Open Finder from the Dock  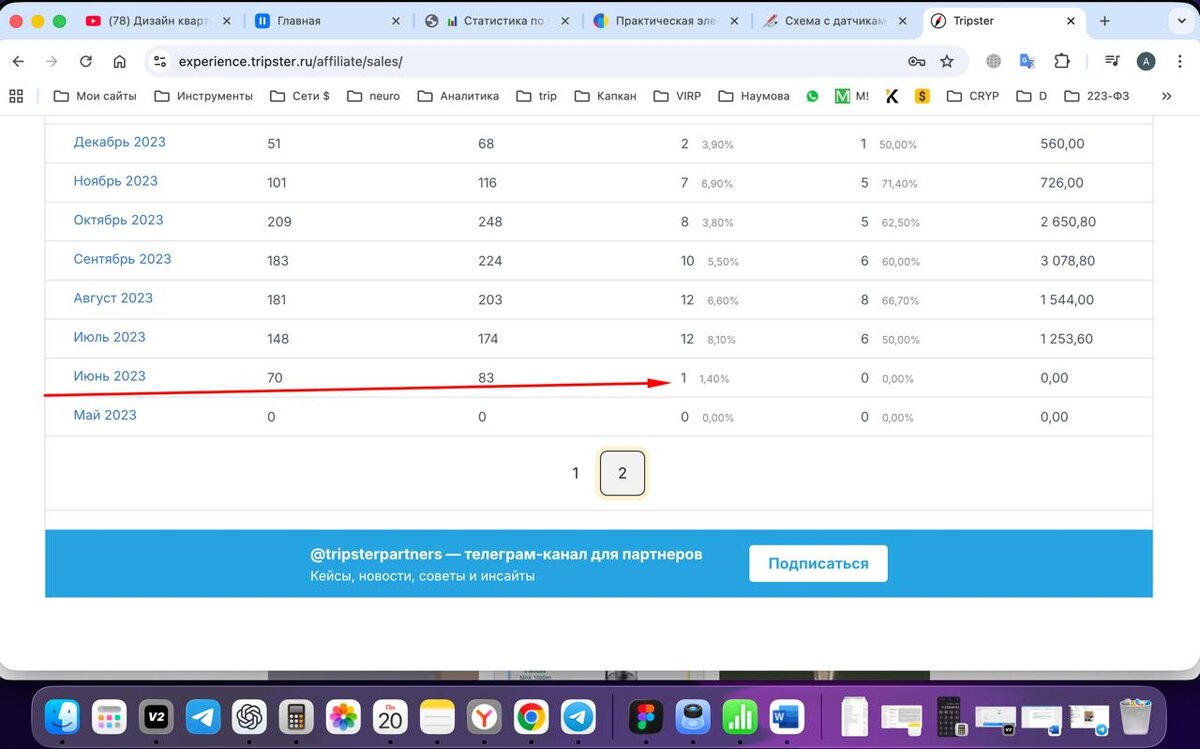pyautogui.click(x=63, y=715)
